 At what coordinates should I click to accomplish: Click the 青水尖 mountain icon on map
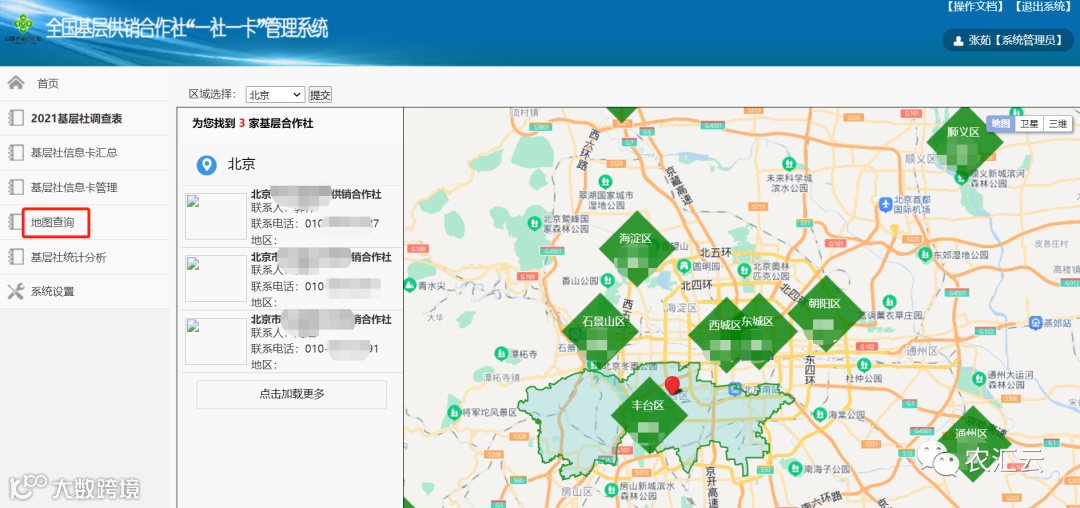[410, 284]
